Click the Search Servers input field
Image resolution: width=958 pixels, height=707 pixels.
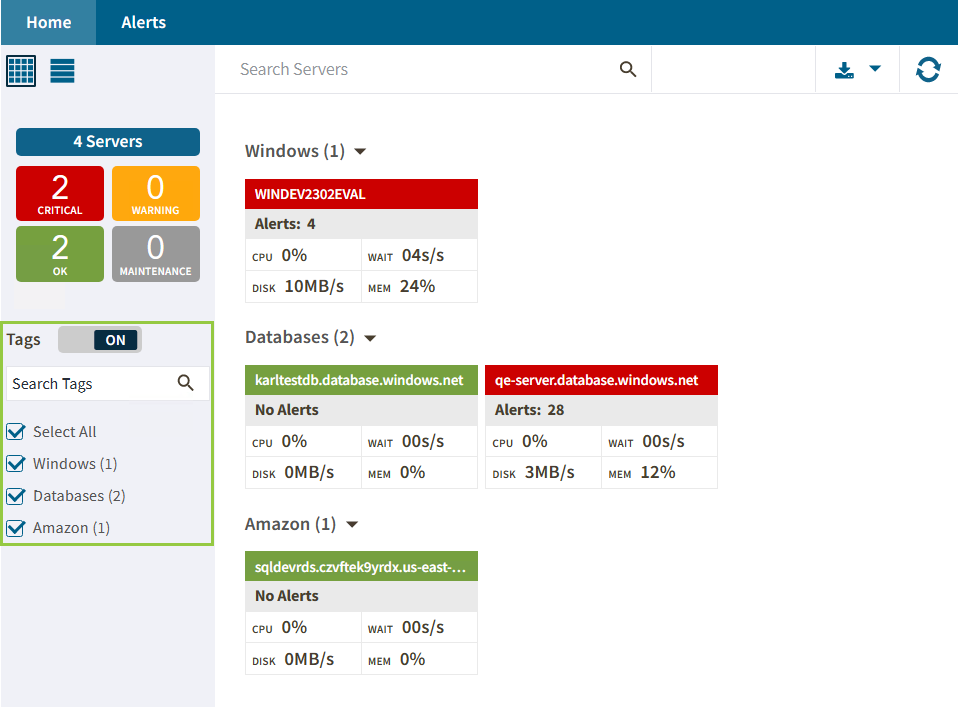420,69
